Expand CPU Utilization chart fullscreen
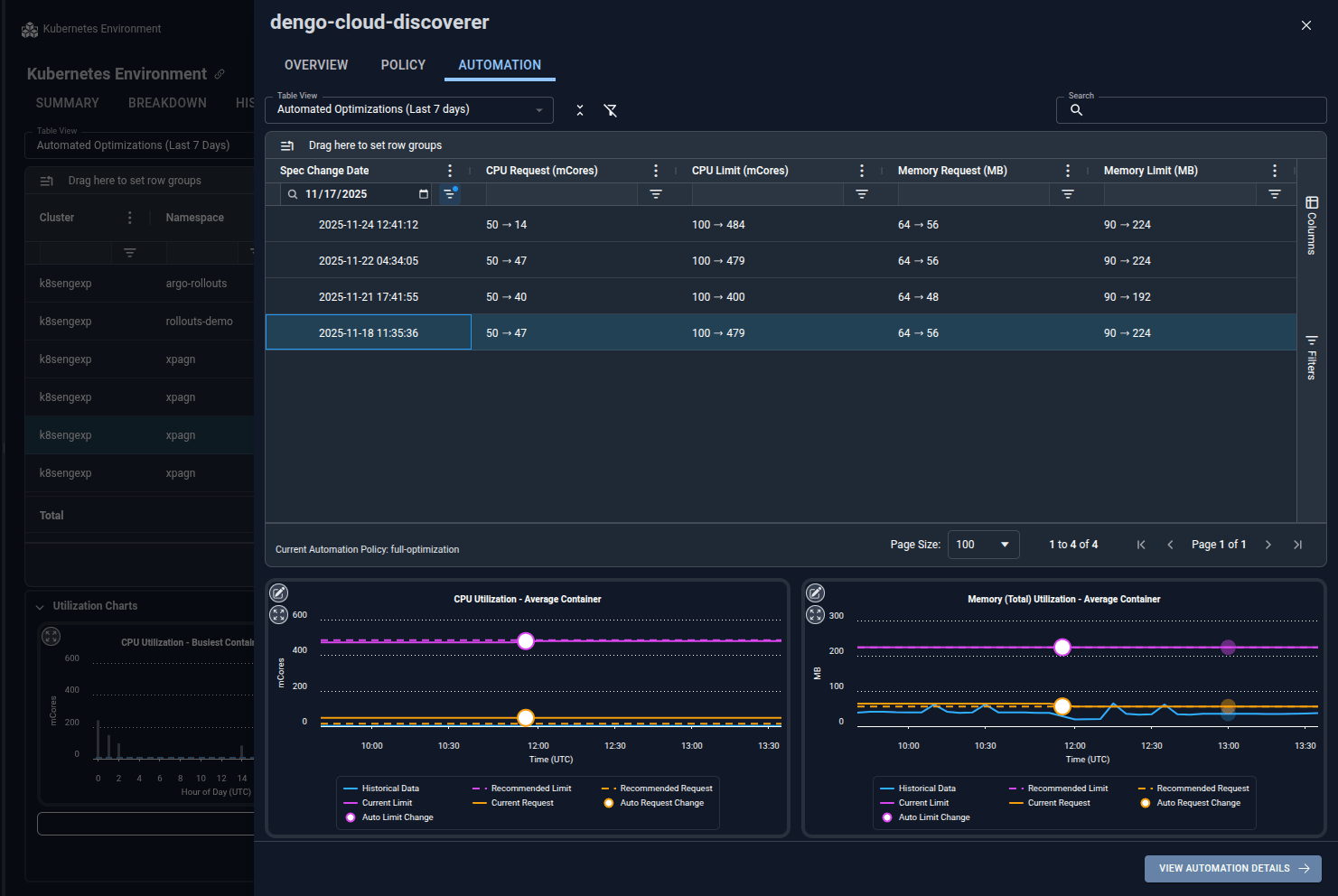 pos(279,615)
